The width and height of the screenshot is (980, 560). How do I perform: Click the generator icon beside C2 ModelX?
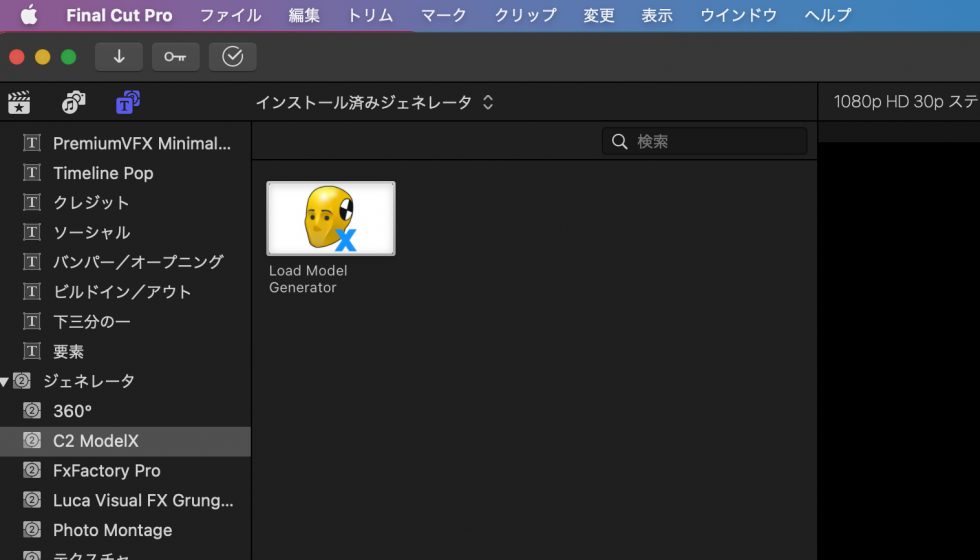coord(32,441)
